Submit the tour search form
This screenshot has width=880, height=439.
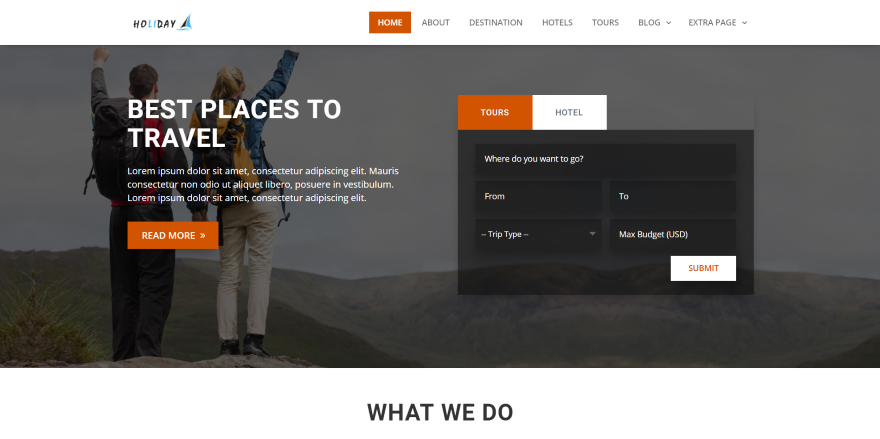click(x=703, y=268)
